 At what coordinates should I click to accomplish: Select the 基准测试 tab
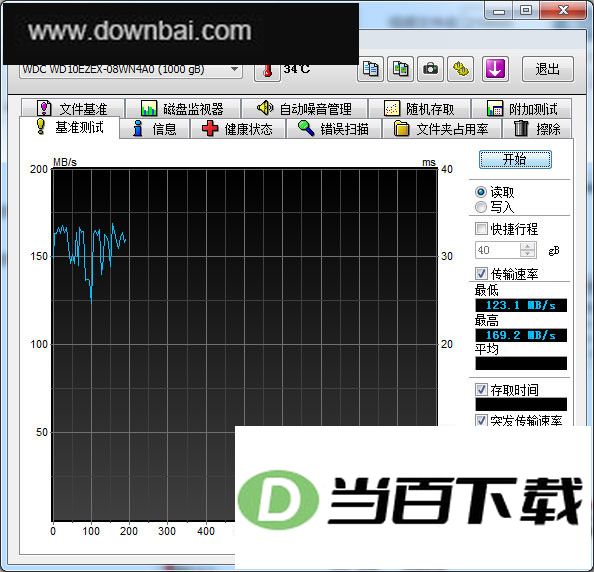pos(70,127)
